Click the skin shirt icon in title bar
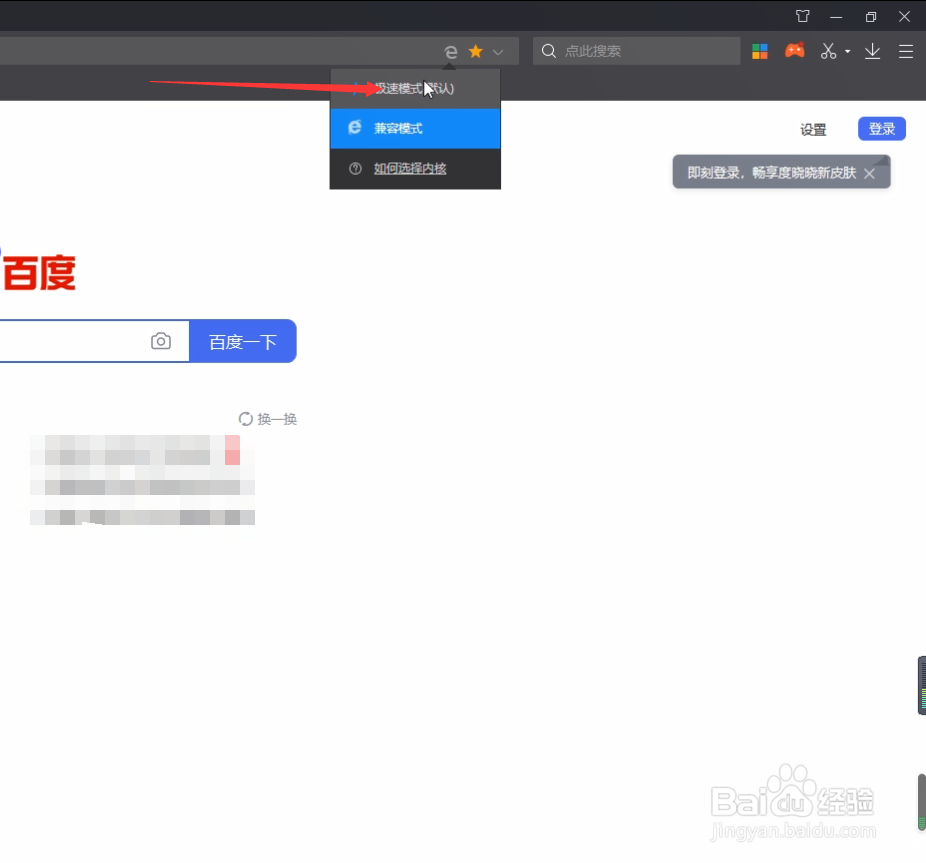The image size is (926, 863). [802, 16]
